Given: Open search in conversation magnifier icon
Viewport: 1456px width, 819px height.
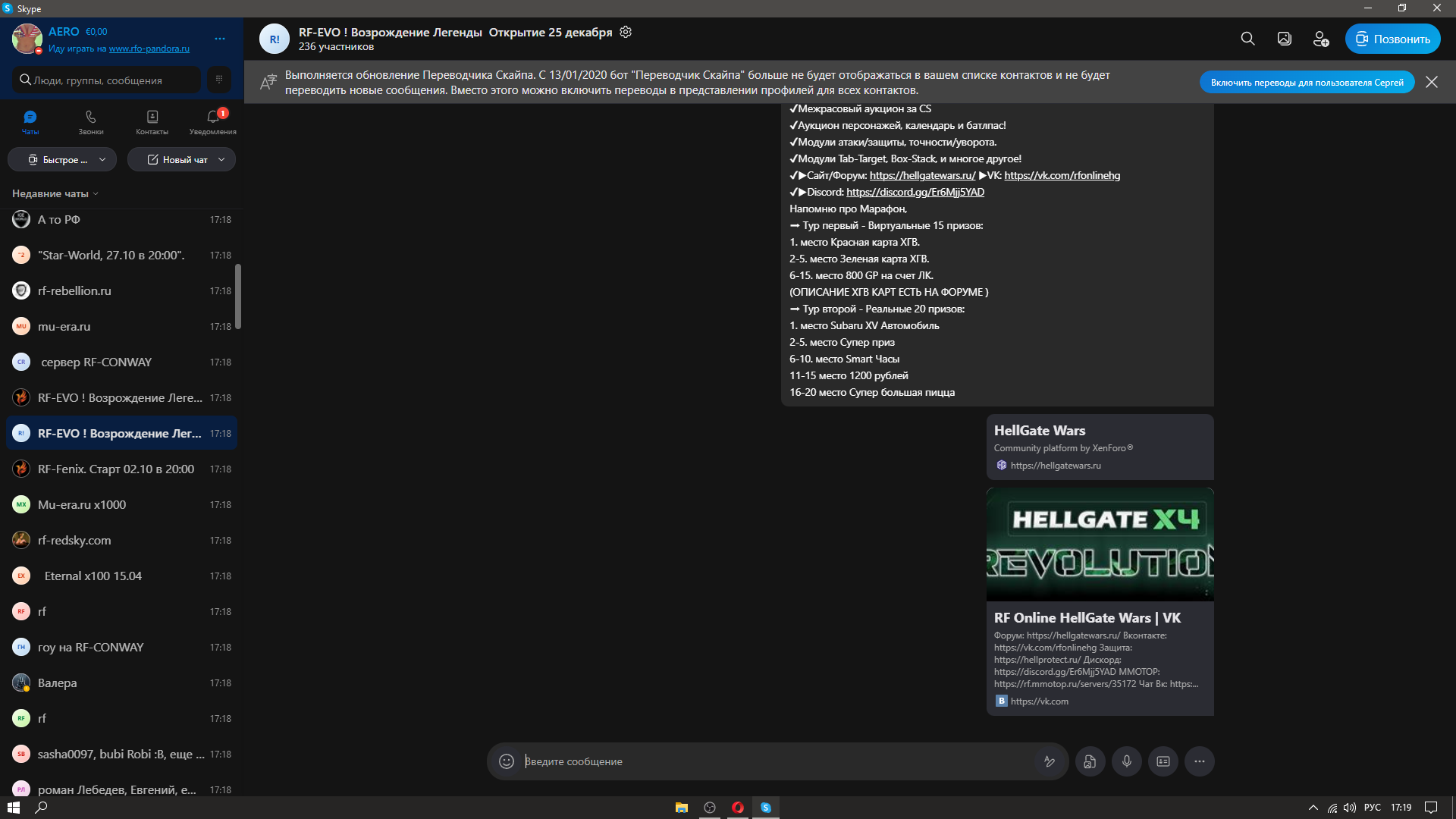Looking at the screenshot, I should point(1247,39).
